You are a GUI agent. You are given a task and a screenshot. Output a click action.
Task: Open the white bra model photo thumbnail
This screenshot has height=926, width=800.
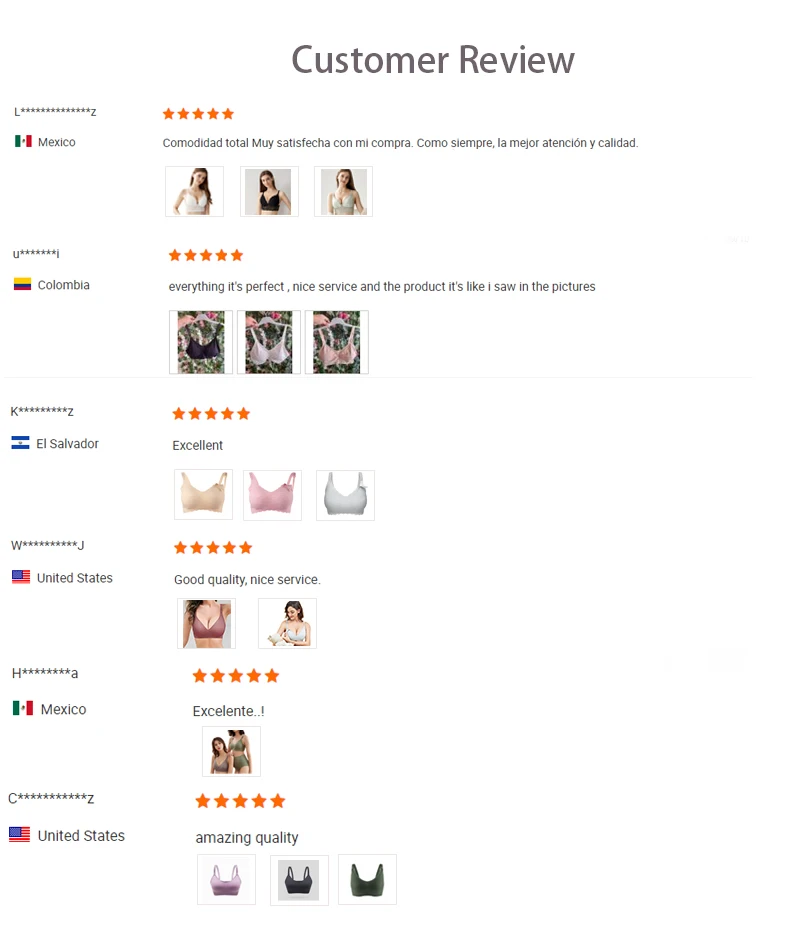click(194, 191)
